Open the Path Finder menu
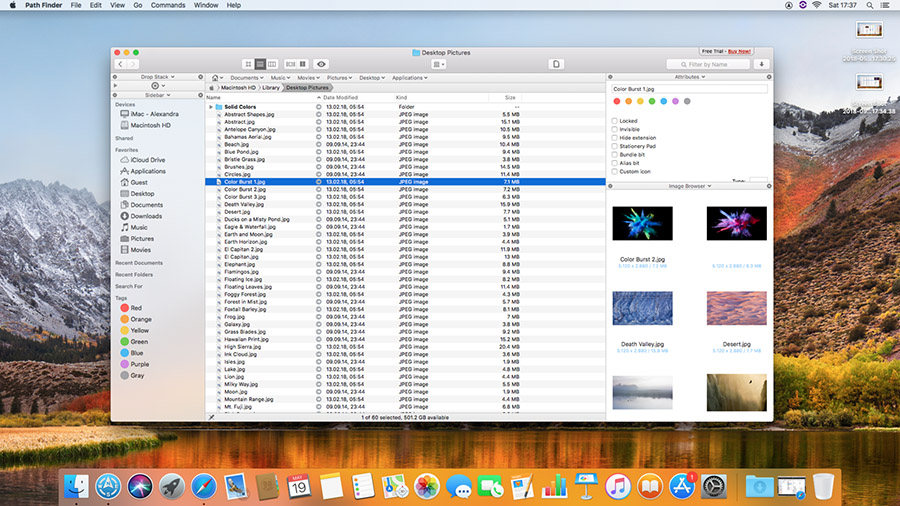 (x=44, y=5)
